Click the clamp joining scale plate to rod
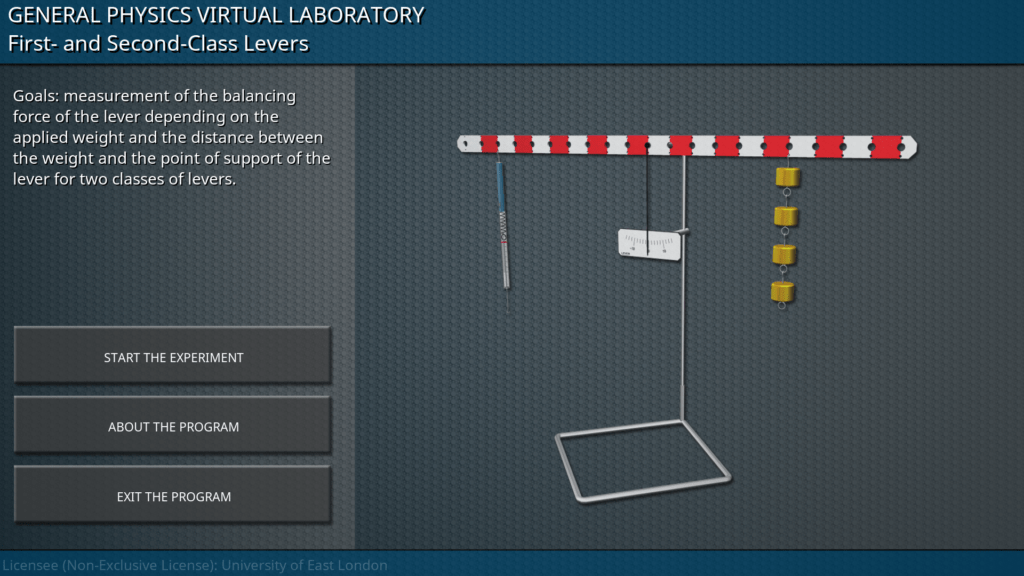This screenshot has height=576, width=1024. (x=684, y=232)
